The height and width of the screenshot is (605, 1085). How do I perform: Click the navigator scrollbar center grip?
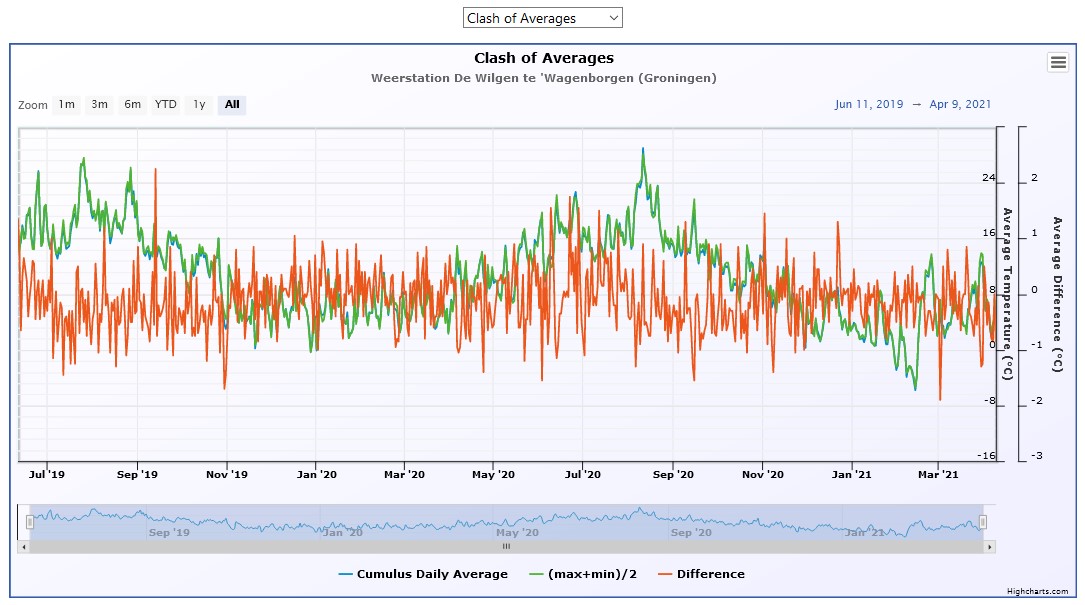(506, 547)
